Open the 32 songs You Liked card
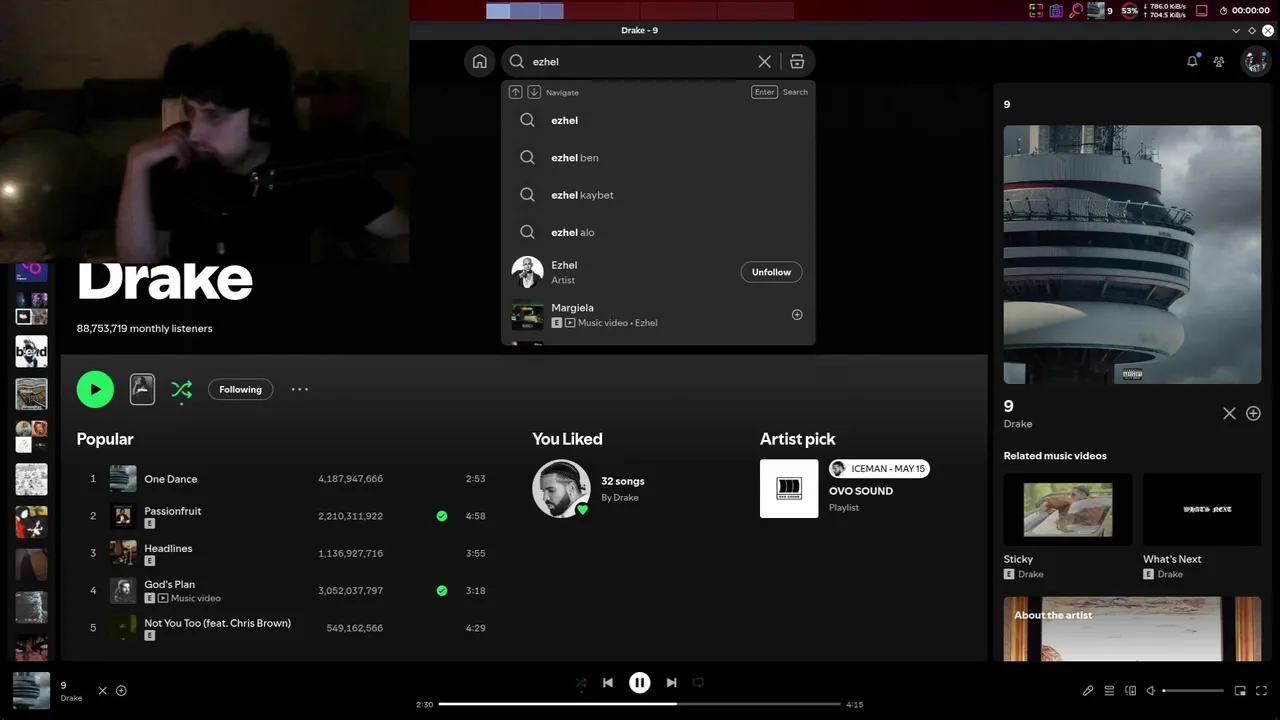The height and width of the screenshot is (720, 1280). click(x=590, y=489)
